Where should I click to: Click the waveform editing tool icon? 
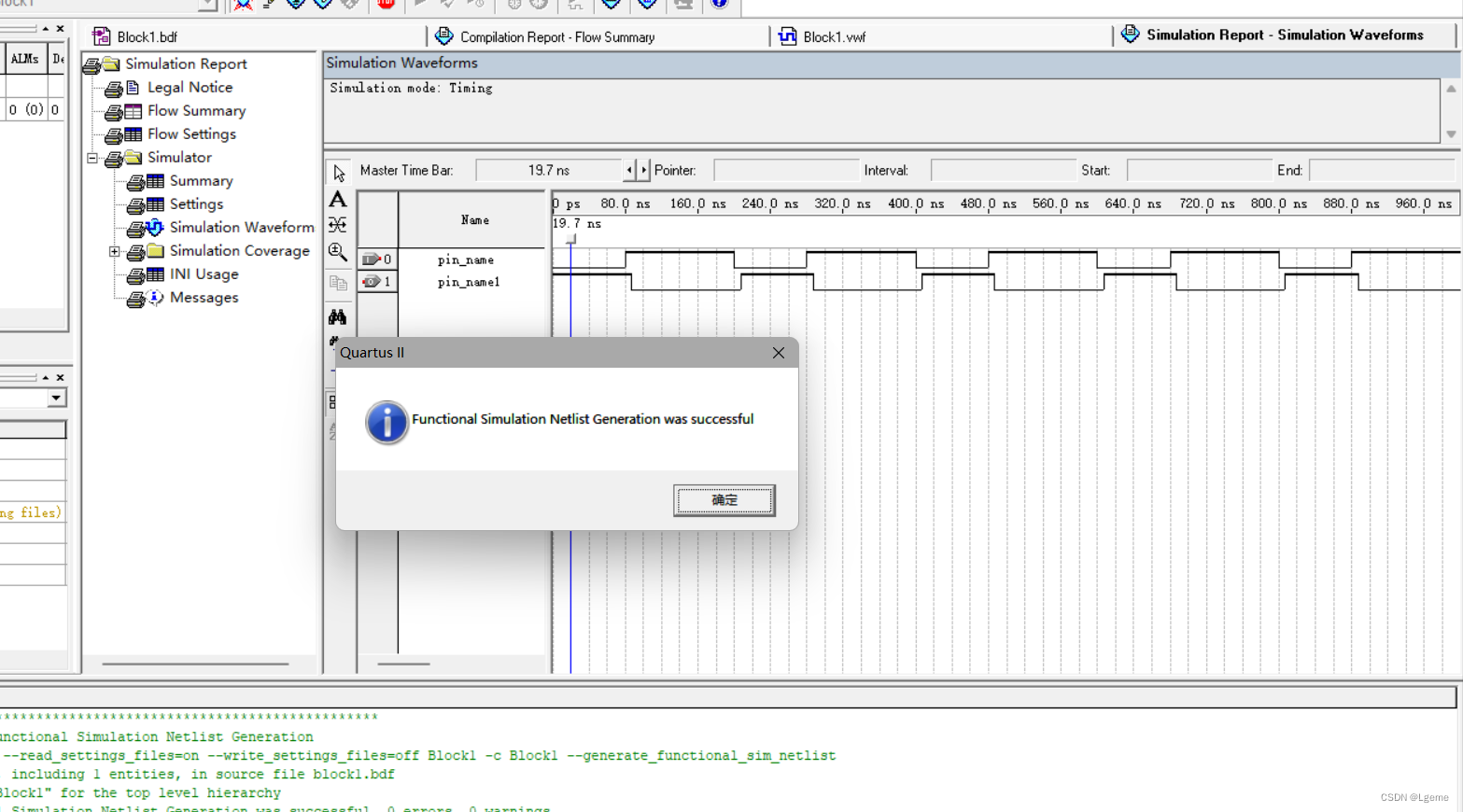[x=337, y=224]
